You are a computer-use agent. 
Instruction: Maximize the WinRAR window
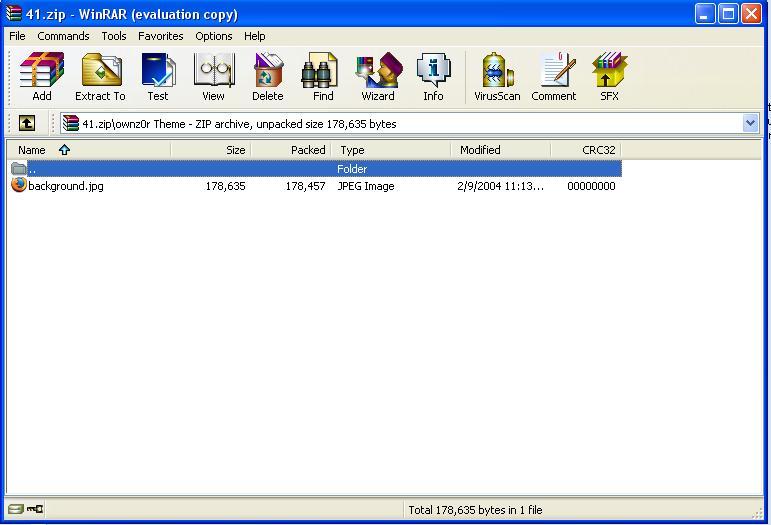coord(728,14)
